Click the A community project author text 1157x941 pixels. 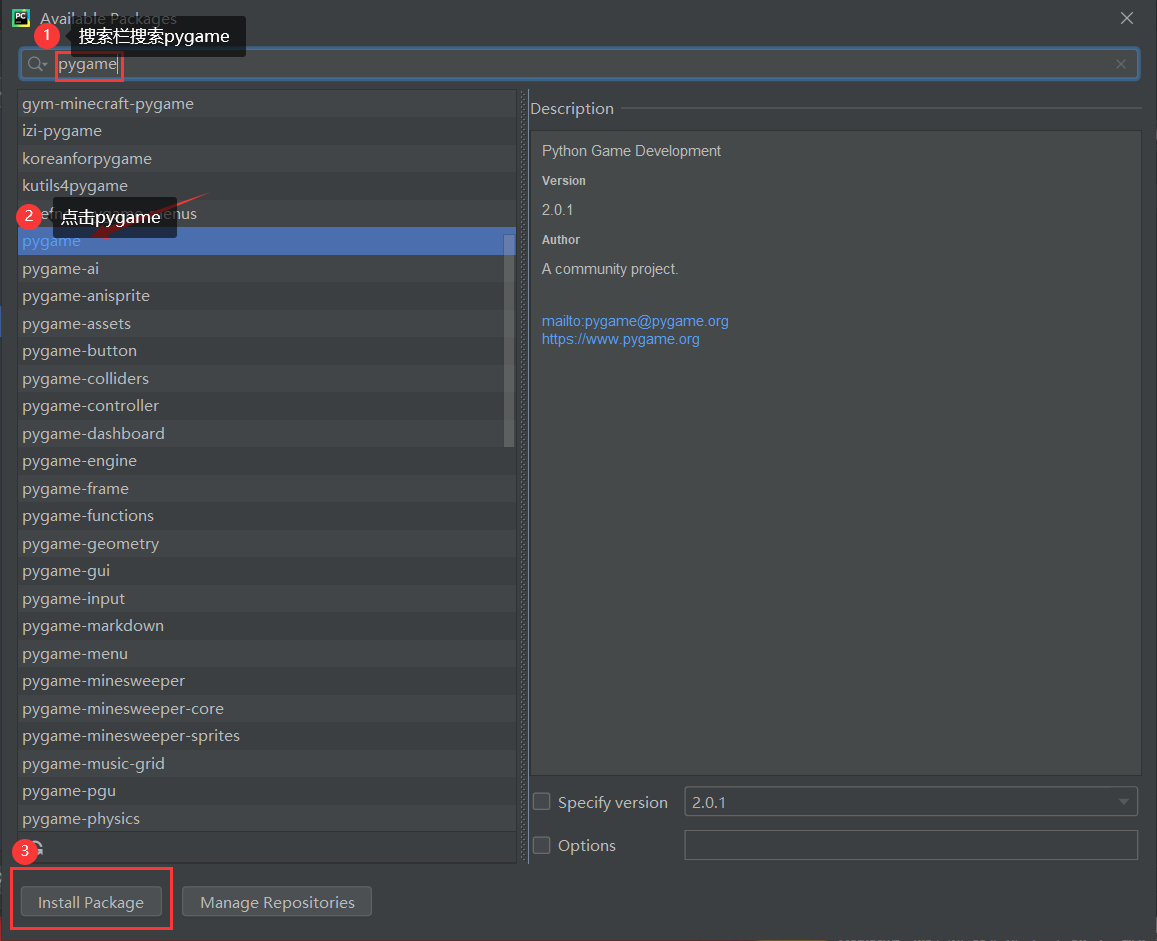coord(609,269)
